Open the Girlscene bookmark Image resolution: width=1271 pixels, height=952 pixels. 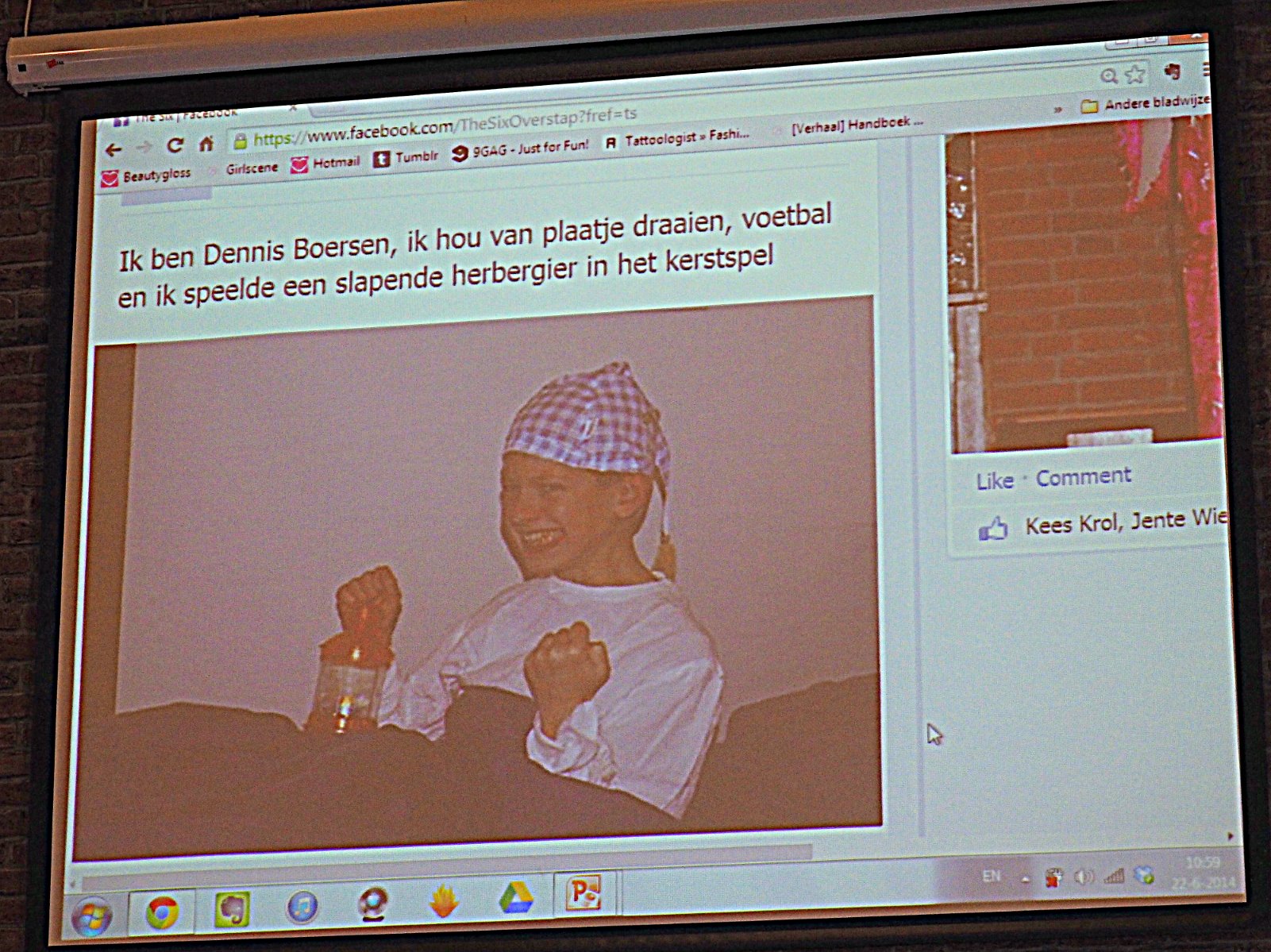tap(244, 169)
